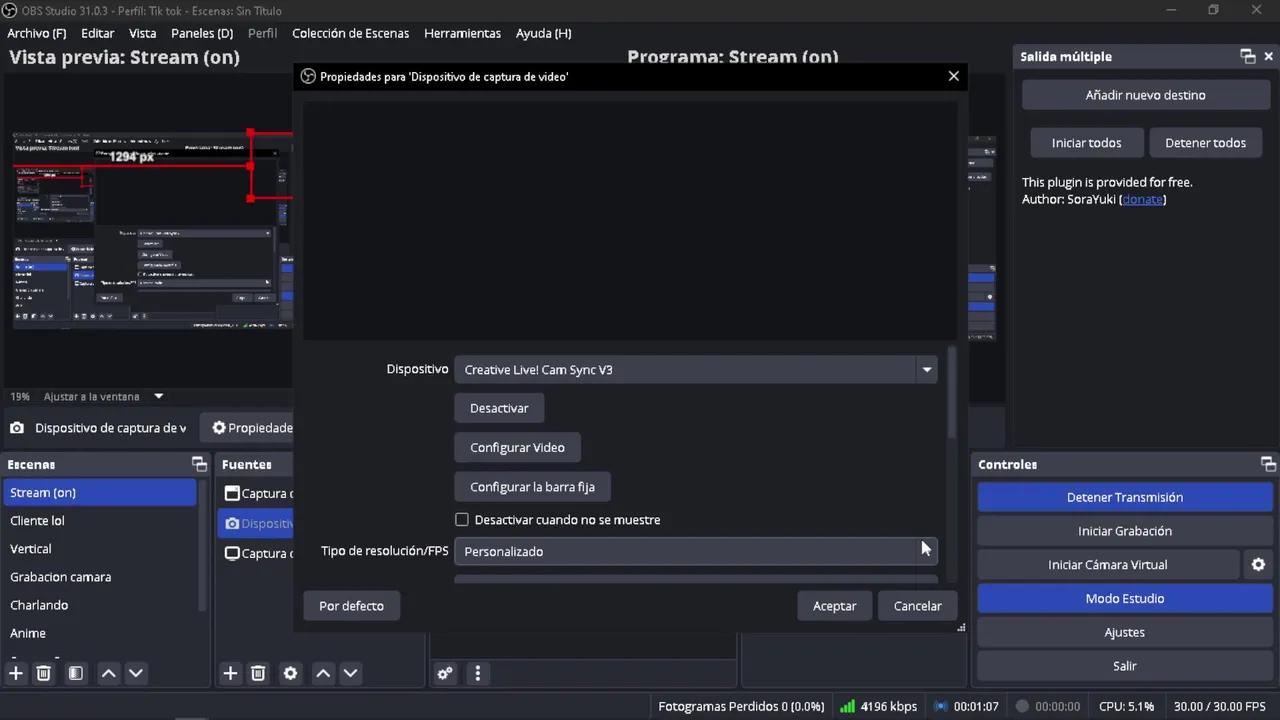Open the Tipo de resolución/FPS dropdown
Screen dimensions: 1280x720
click(696, 551)
